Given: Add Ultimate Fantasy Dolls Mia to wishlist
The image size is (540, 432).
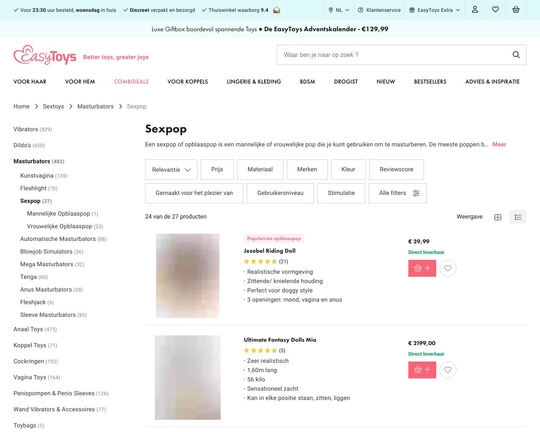Looking at the screenshot, I should (x=448, y=370).
